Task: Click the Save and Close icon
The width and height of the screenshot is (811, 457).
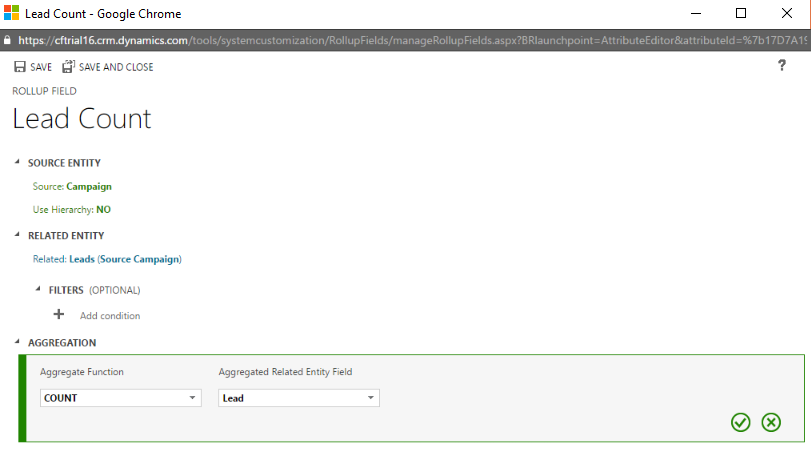Action: [68, 66]
